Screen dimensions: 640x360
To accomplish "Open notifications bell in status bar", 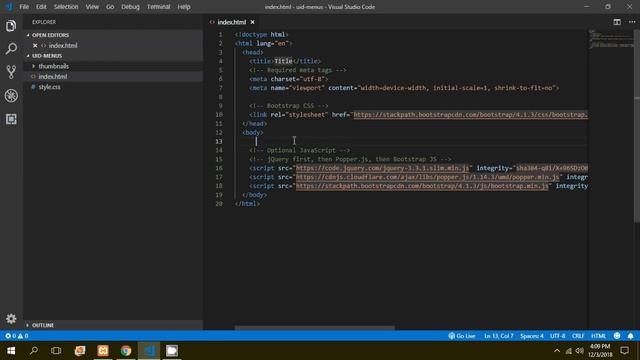I will (631, 336).
